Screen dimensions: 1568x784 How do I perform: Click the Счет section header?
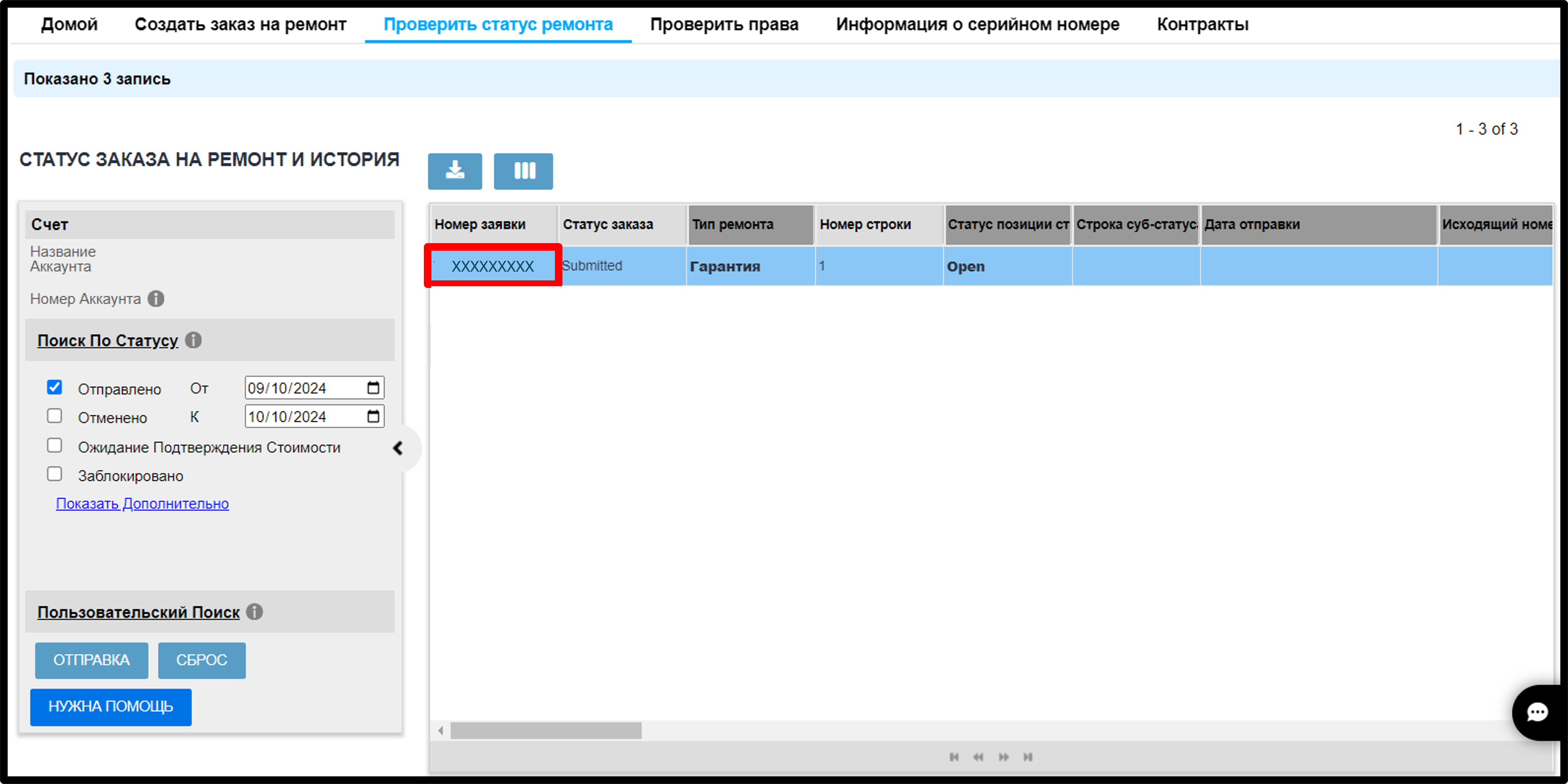210,224
